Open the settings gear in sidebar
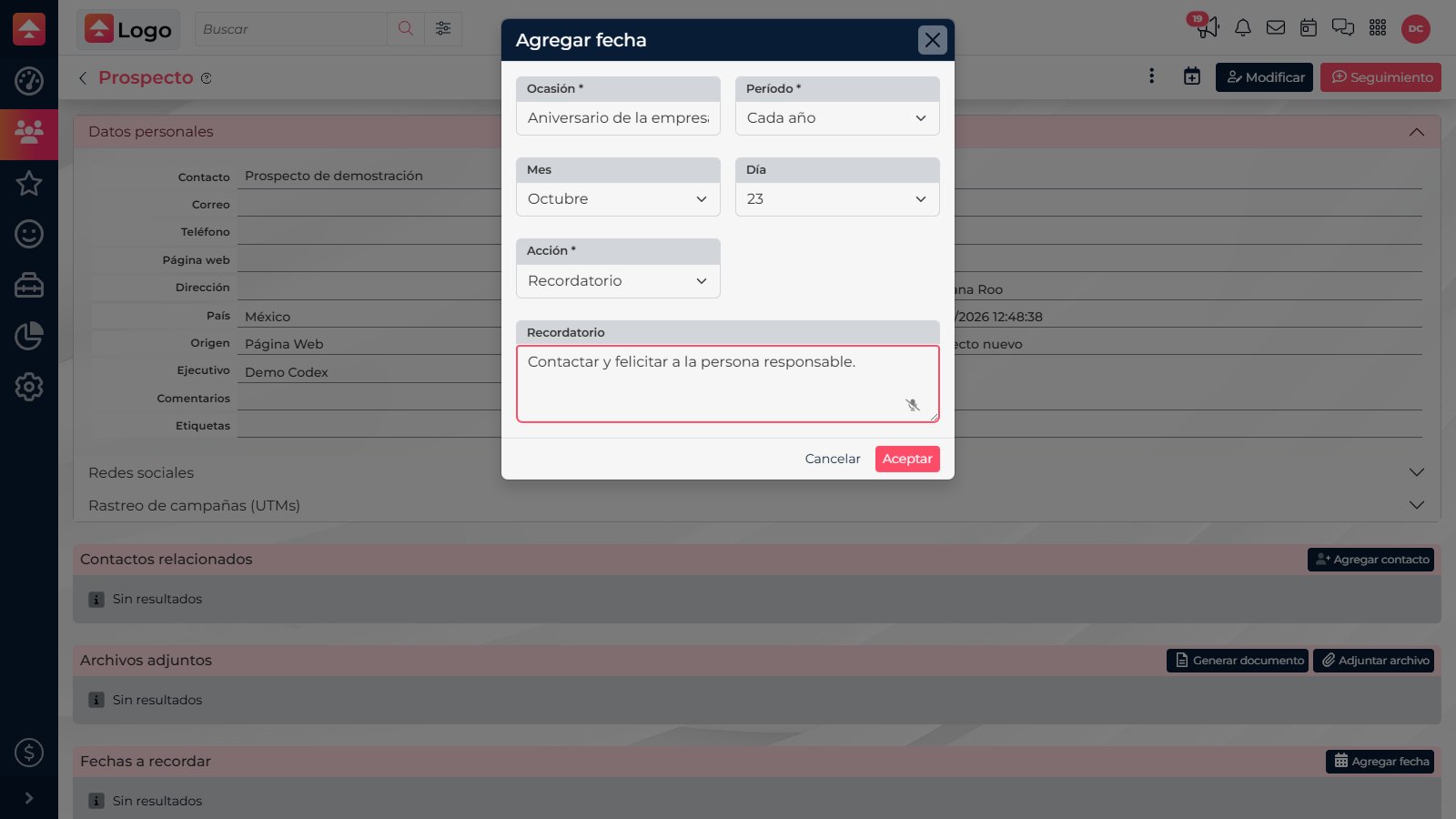The height and width of the screenshot is (819, 1456). tap(29, 387)
